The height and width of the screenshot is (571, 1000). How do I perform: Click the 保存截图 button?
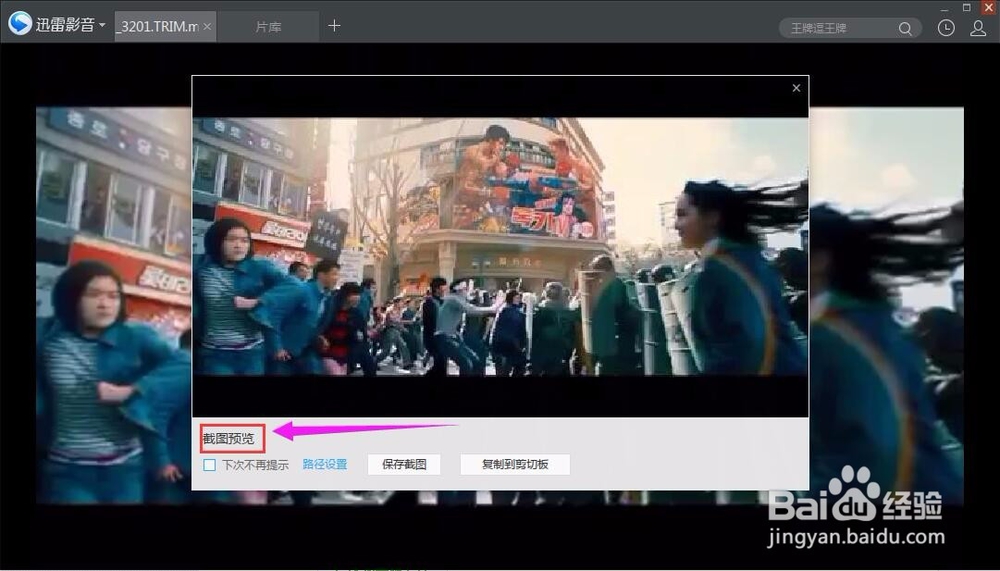404,464
